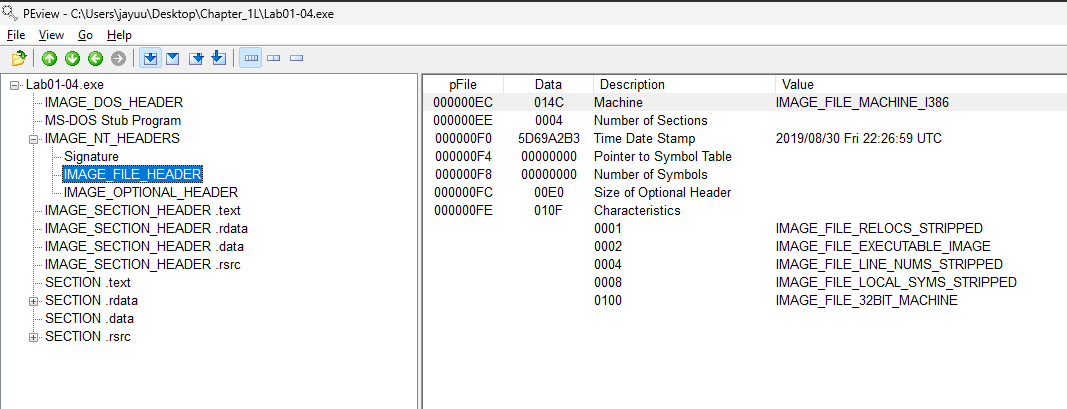1067x409 pixels.
Task: Select IMAGE_DOS_HEADER in the tree
Action: click(114, 103)
